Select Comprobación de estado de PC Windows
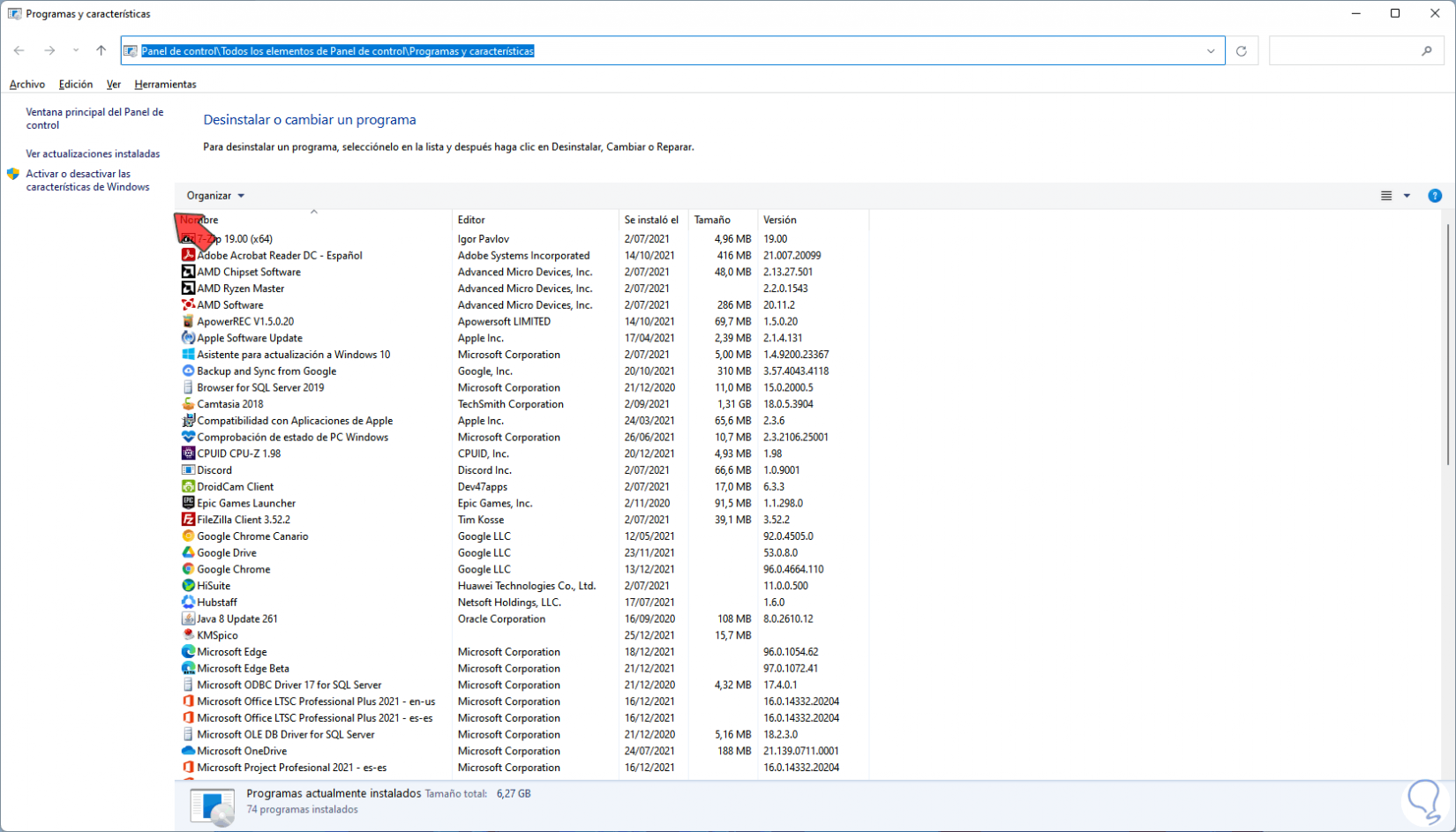 (292, 438)
